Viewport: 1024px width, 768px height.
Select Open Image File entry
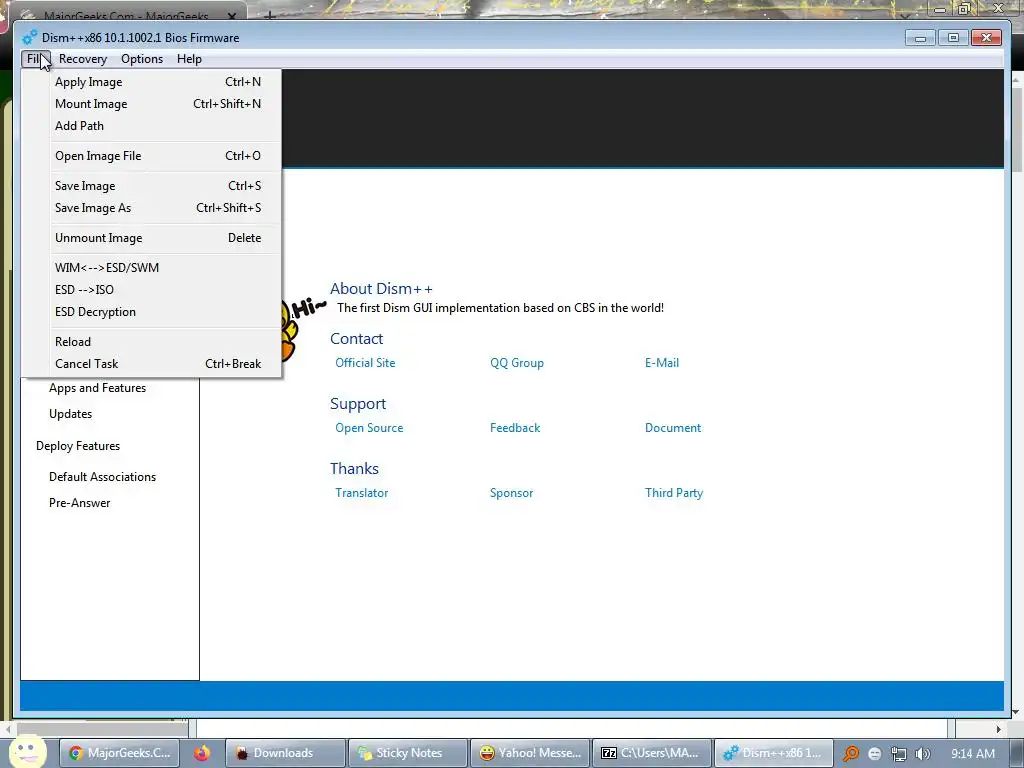pos(152,155)
